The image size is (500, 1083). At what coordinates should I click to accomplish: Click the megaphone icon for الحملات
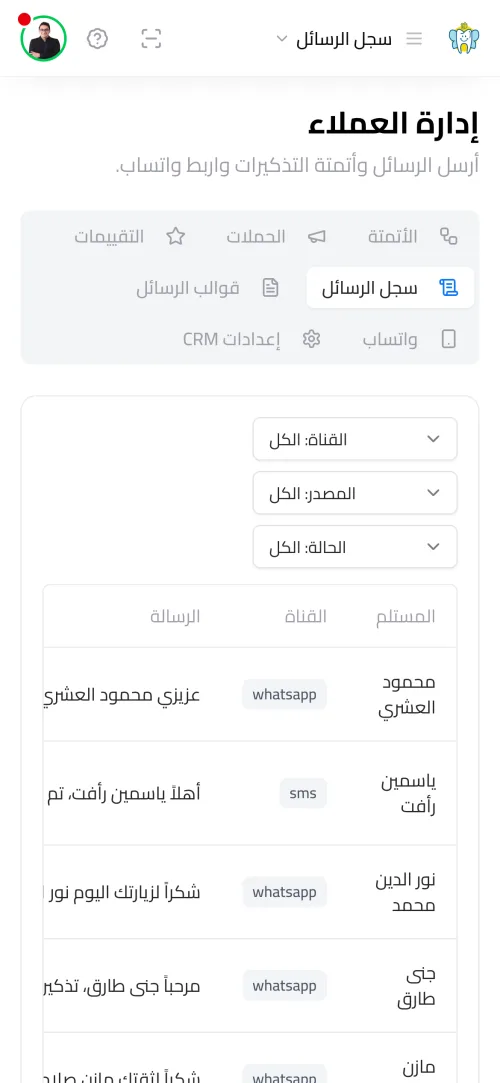point(317,236)
